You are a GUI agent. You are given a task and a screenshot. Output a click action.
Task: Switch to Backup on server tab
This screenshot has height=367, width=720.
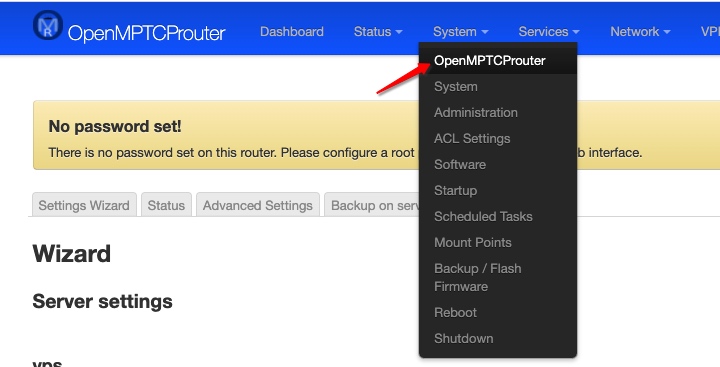click(372, 205)
